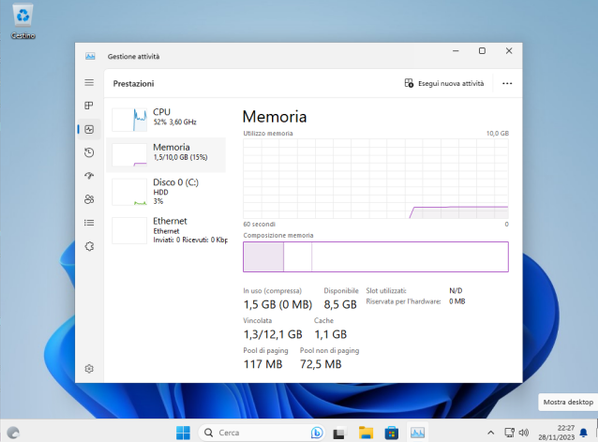Image resolution: width=598 pixels, height=442 pixels.
Task: Select the Disco 0 (C:) entry
Action: (166, 191)
